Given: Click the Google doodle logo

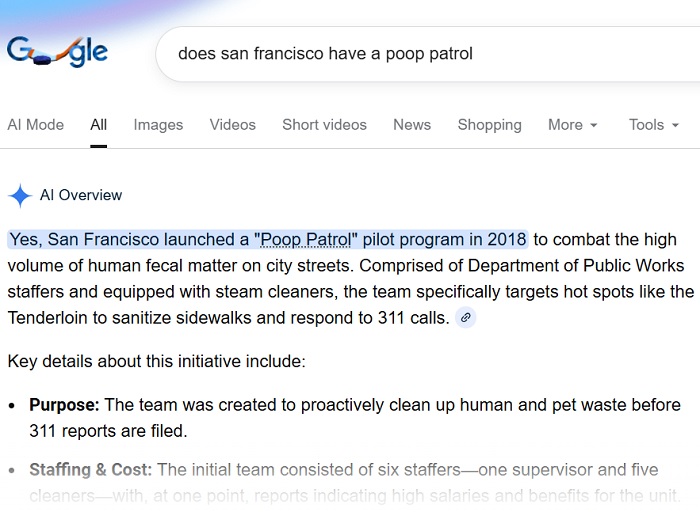Looking at the screenshot, I should [57, 52].
